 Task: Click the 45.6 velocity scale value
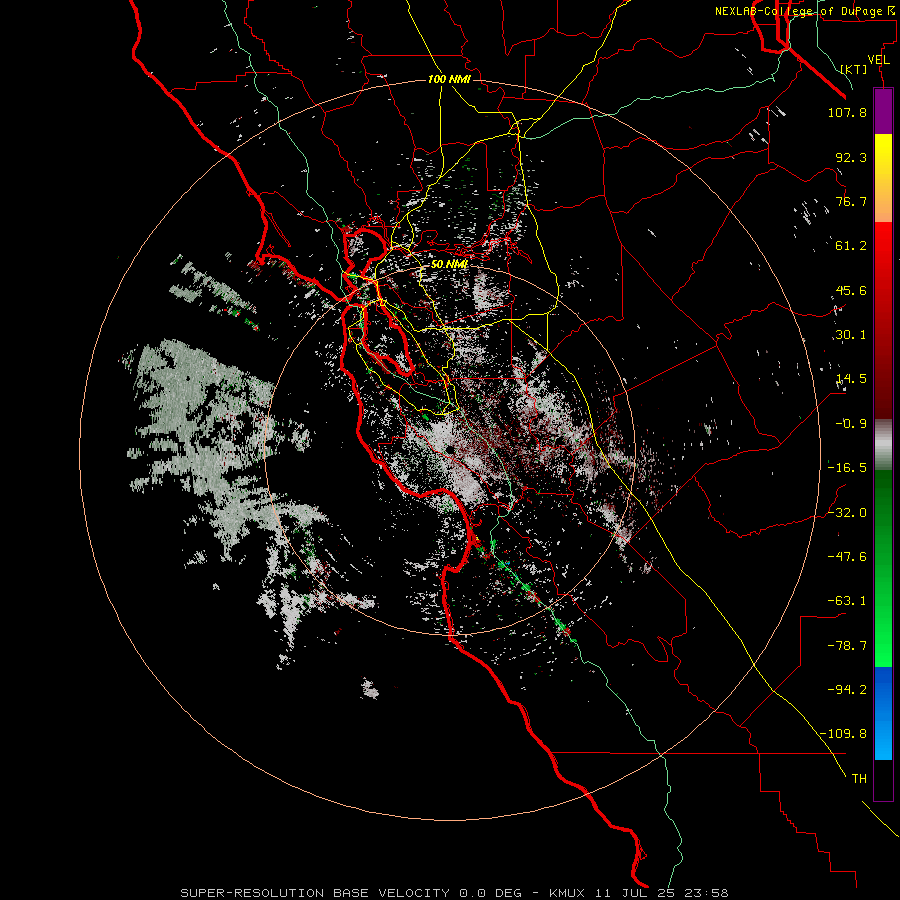[851, 290]
